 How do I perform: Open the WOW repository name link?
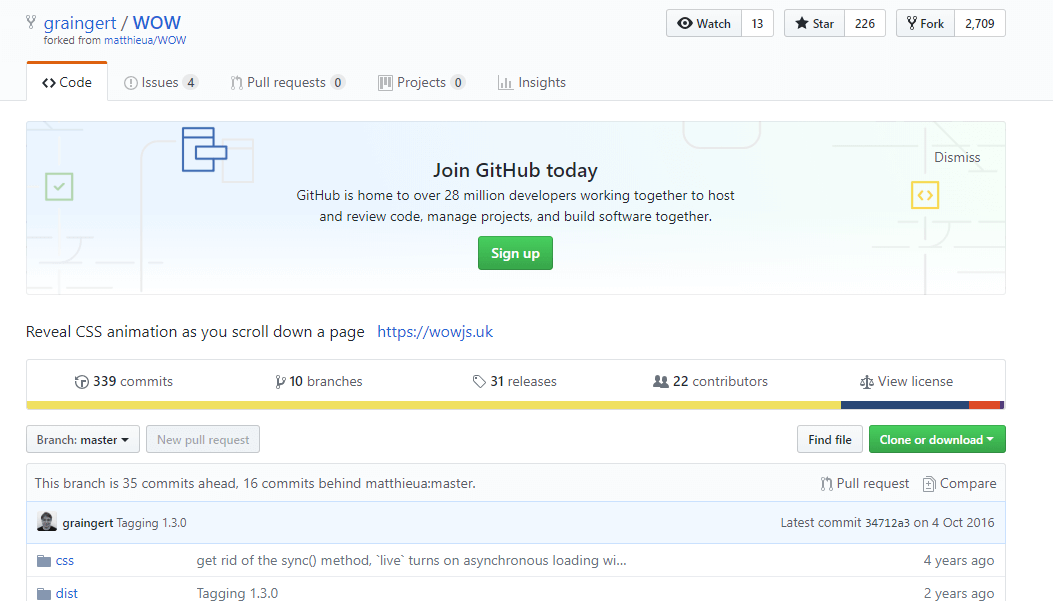pyautogui.click(x=156, y=23)
